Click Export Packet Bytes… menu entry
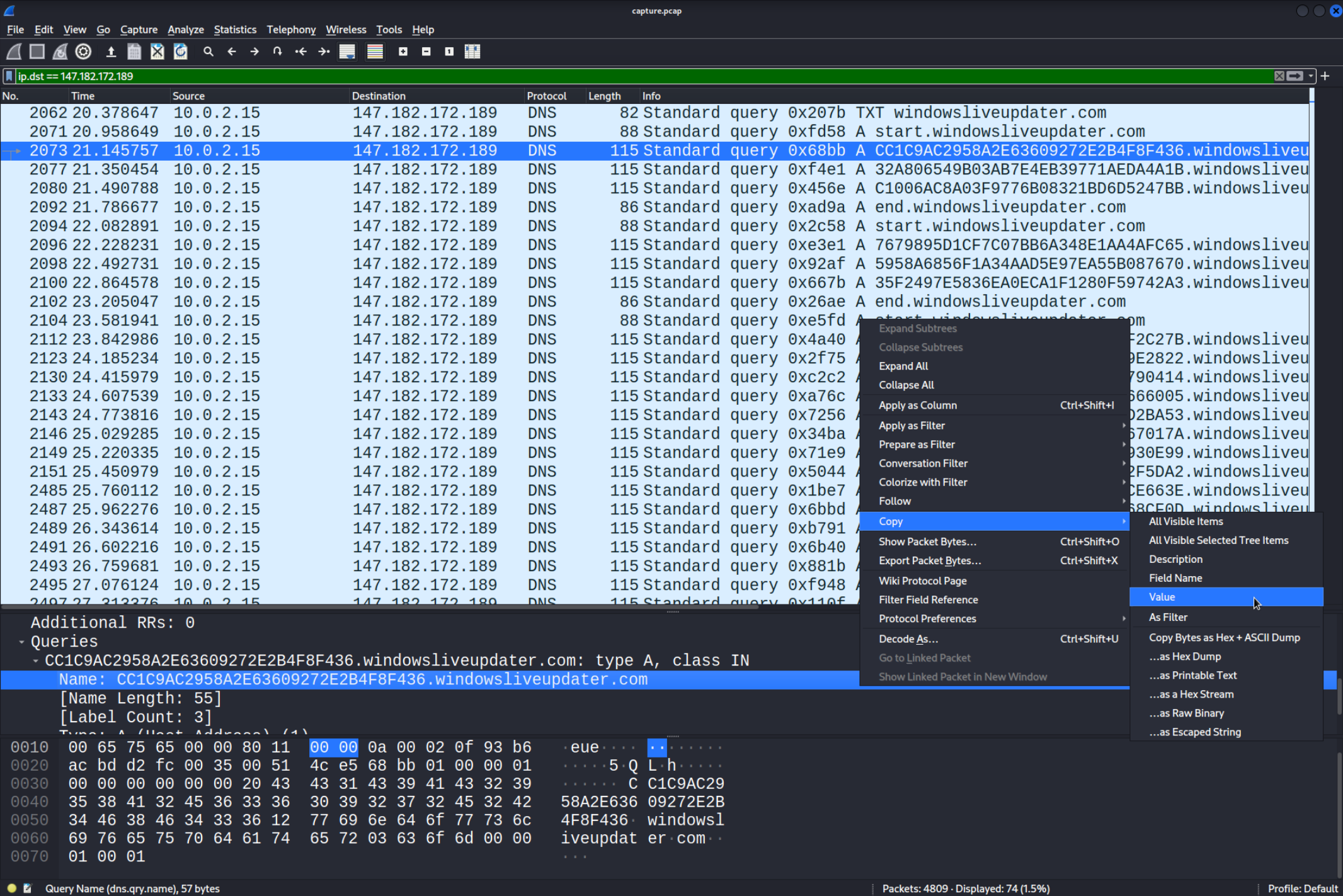 (x=995, y=560)
